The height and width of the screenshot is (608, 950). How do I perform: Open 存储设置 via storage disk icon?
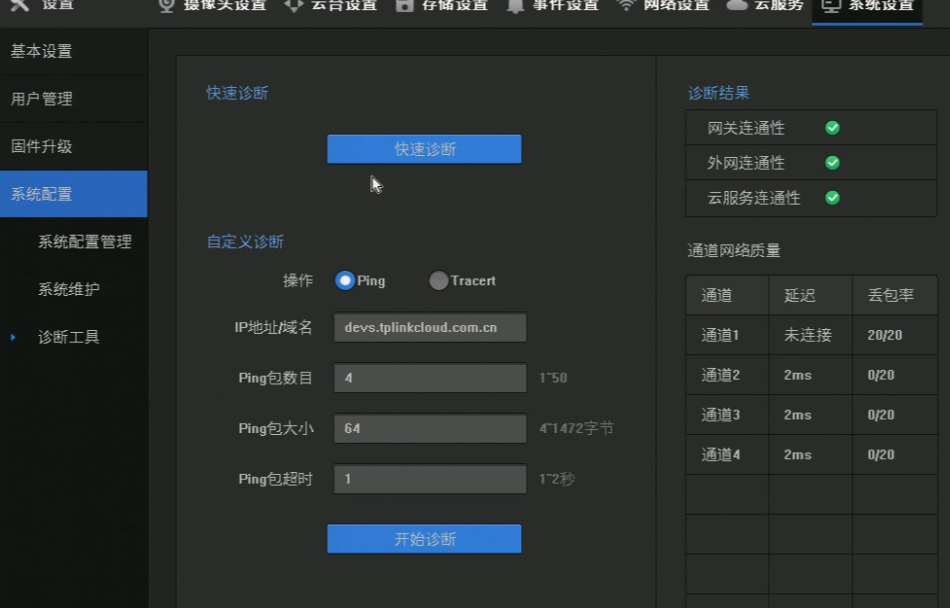[x=406, y=6]
